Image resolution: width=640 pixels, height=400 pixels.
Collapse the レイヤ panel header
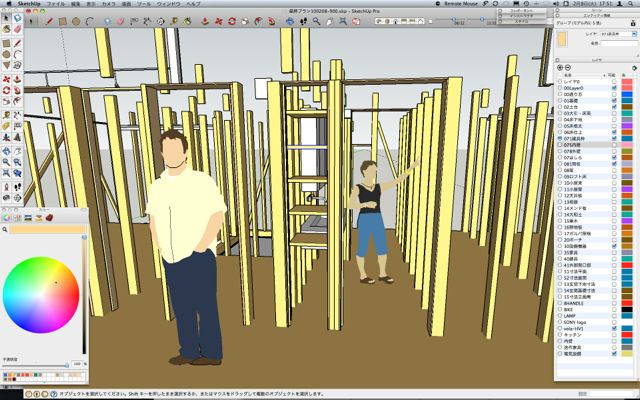tap(597, 60)
